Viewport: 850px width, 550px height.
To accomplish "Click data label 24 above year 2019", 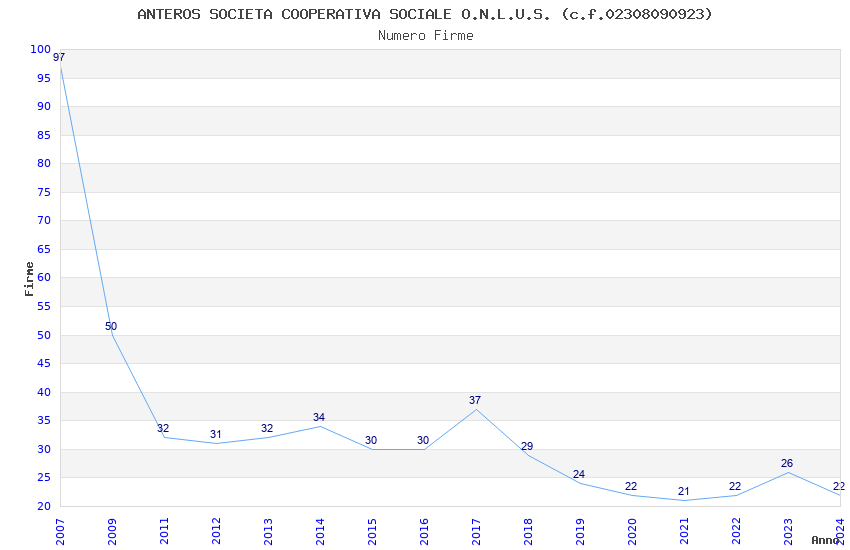I will [x=579, y=474].
